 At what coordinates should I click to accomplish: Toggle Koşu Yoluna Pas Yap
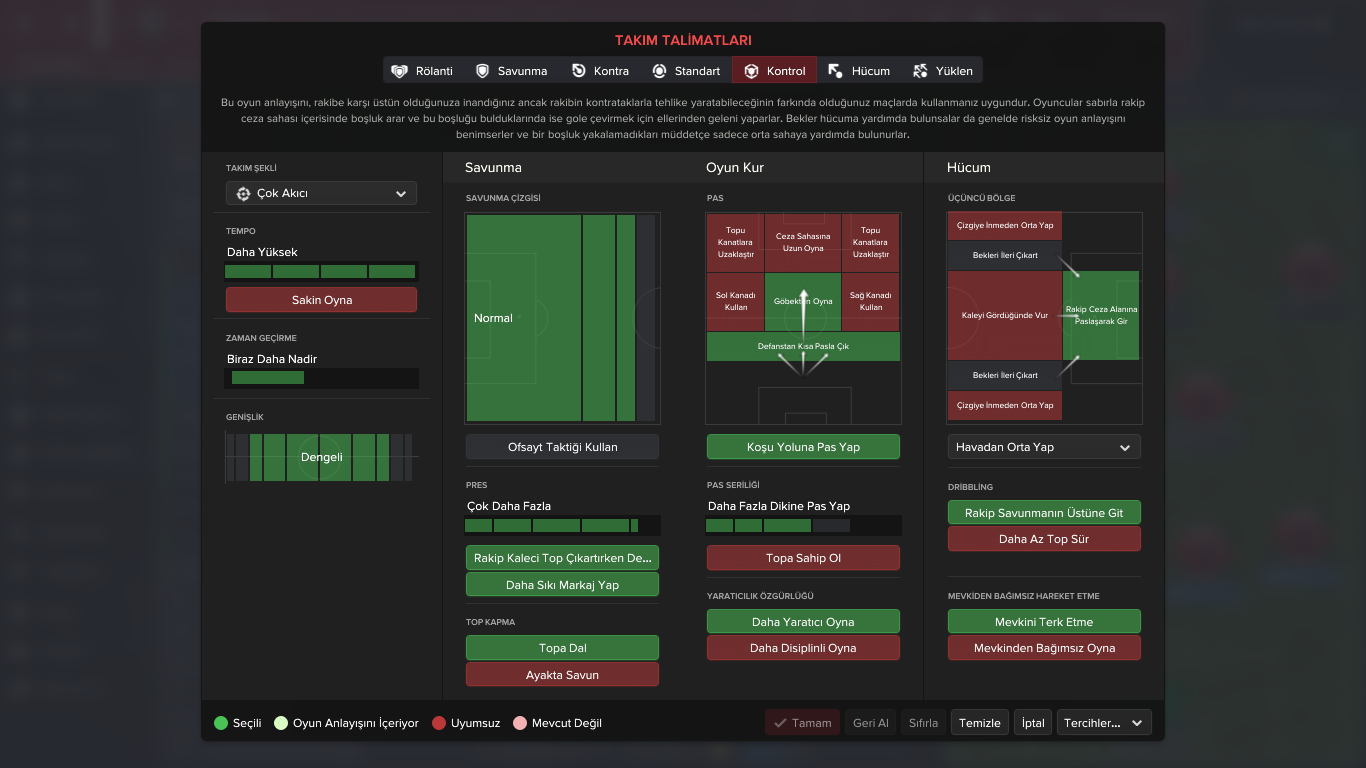click(803, 447)
